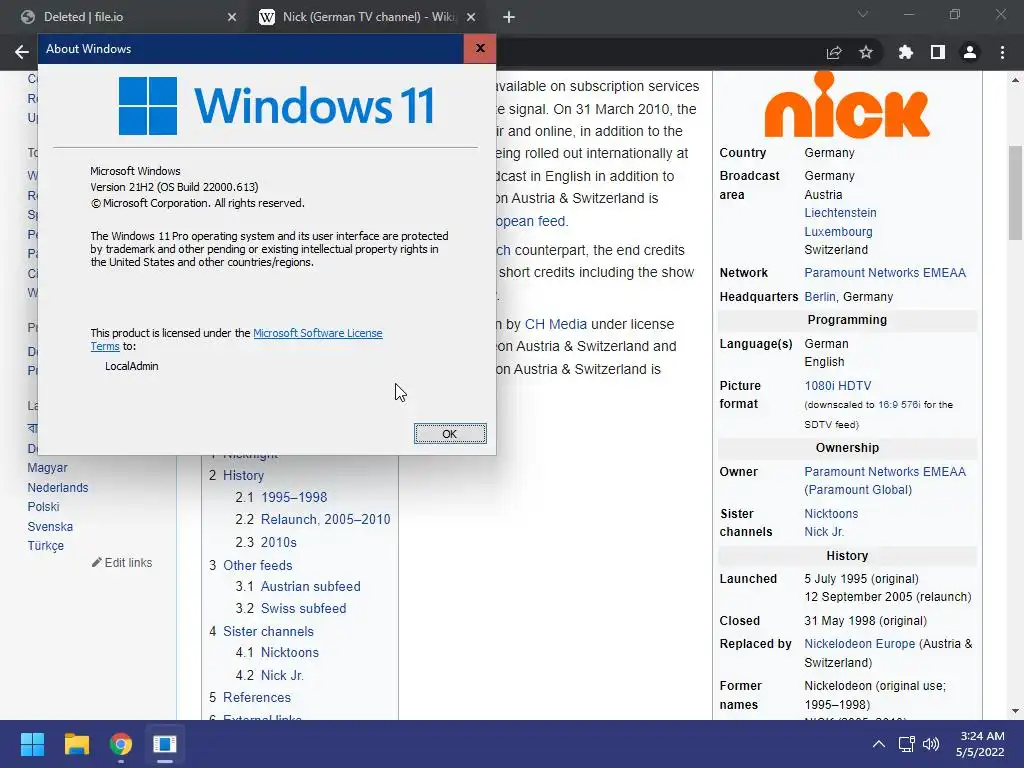Open the Chrome tab search chevron
Image resolution: width=1024 pixels, height=768 pixels.
tap(863, 14)
